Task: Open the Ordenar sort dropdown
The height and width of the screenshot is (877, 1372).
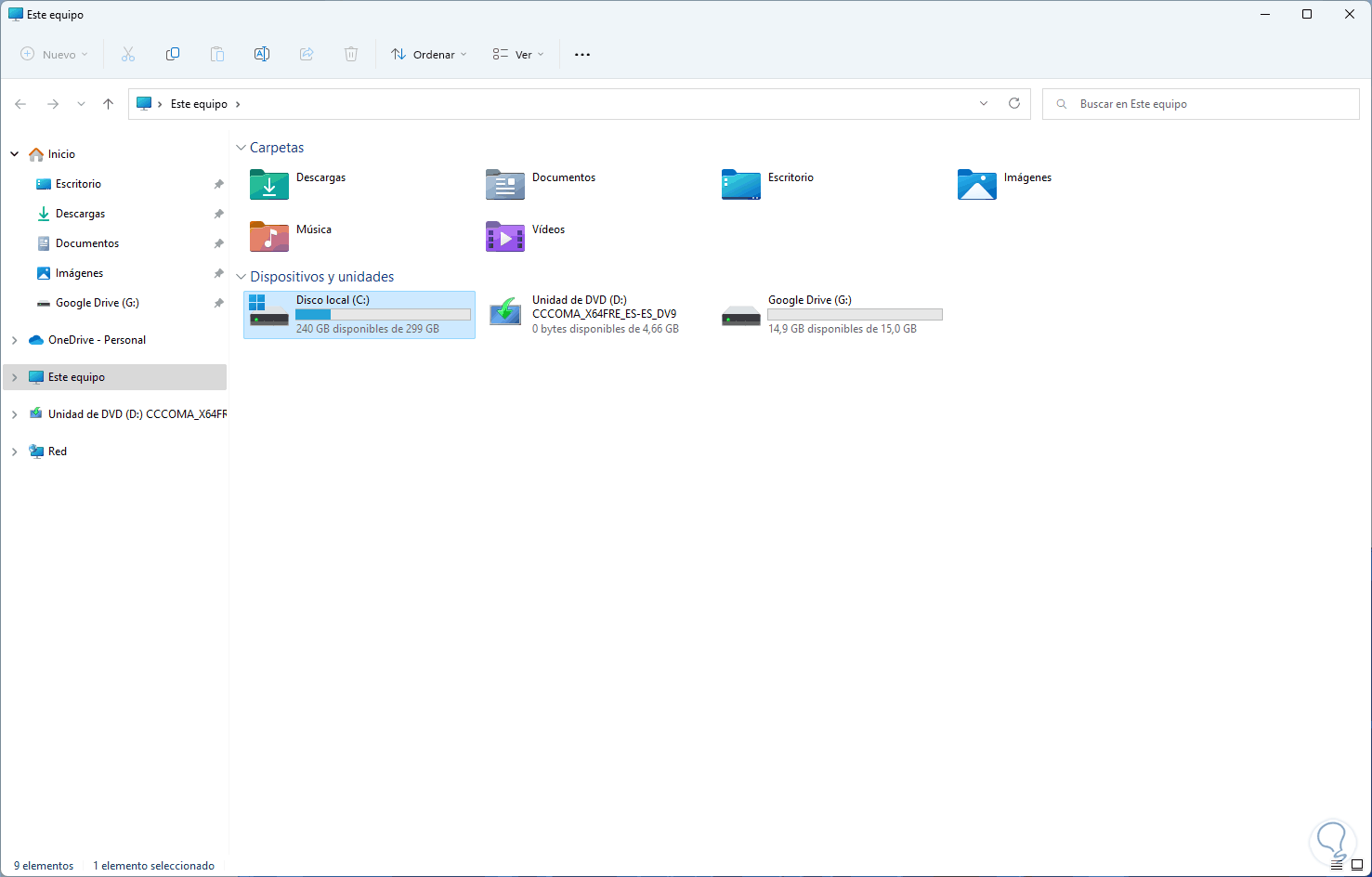Action: coord(429,54)
